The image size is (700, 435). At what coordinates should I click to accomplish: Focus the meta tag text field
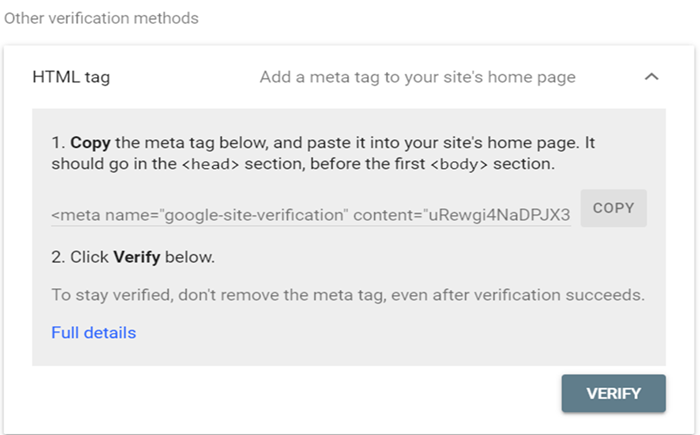click(310, 214)
